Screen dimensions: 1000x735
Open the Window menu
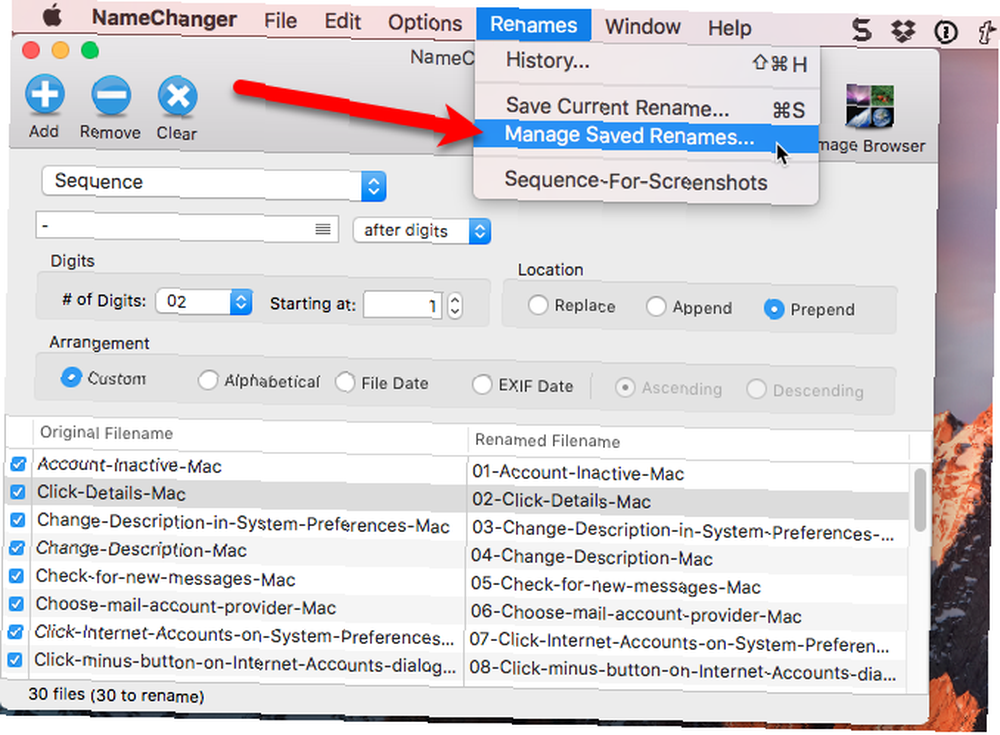(x=643, y=27)
